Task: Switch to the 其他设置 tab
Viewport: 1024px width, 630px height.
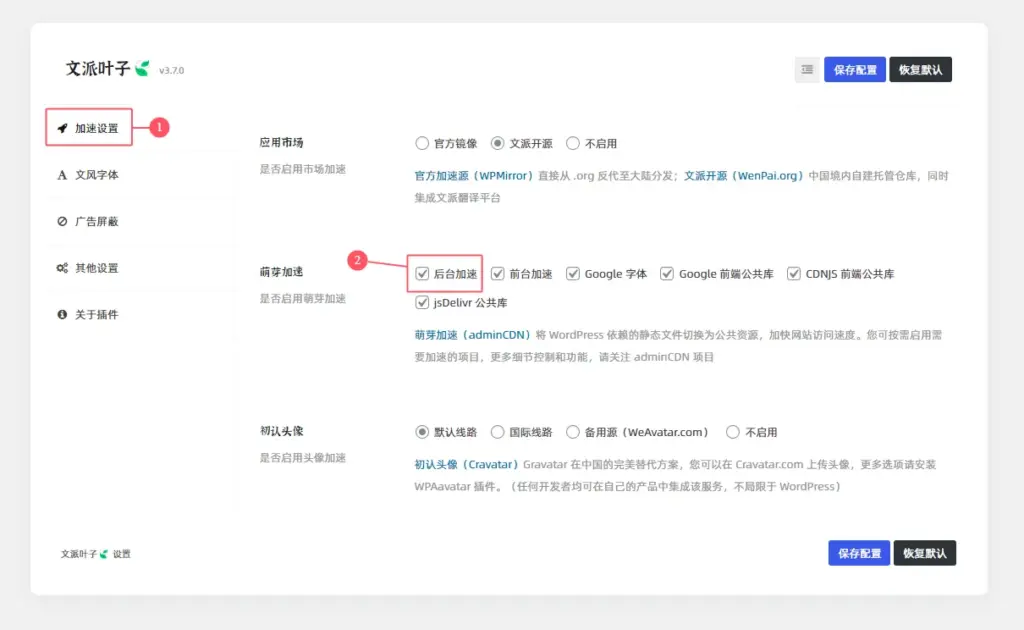Action: click(x=97, y=268)
